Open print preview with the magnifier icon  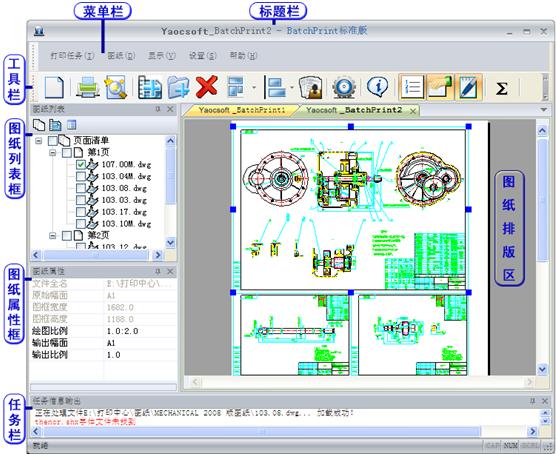[x=115, y=87]
